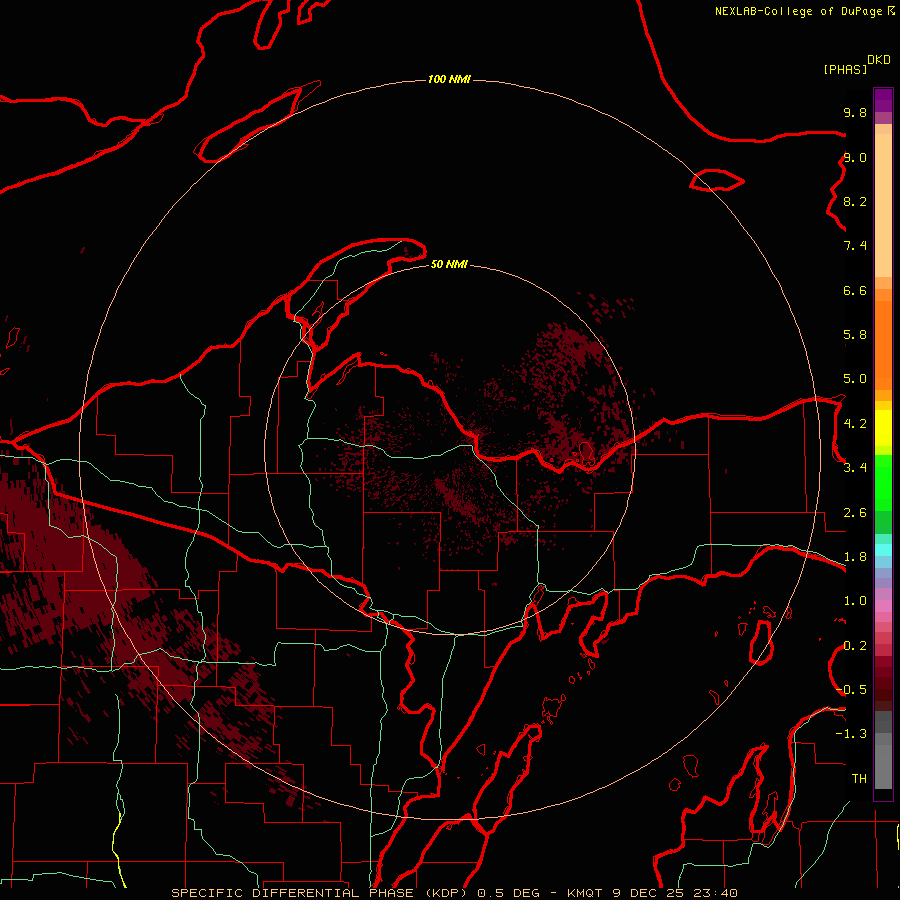Screen dimensions: 900x900
Task: Click the 1.0 scale value
Action: [855, 601]
